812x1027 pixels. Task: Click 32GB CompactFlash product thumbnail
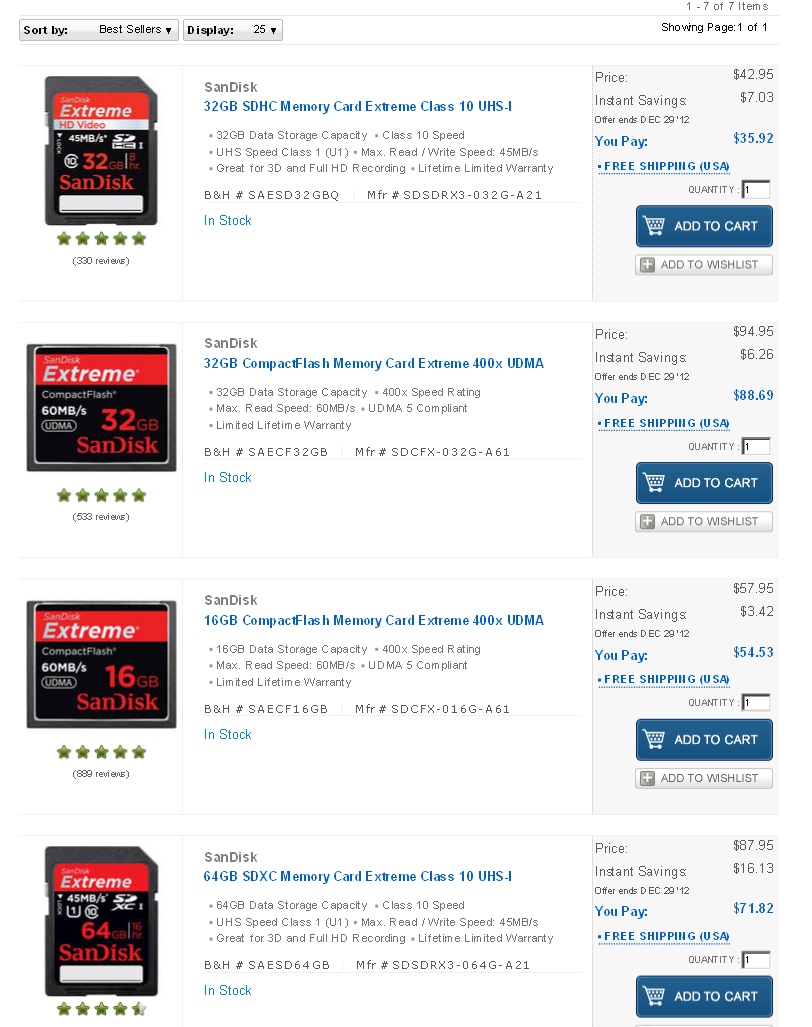point(102,407)
